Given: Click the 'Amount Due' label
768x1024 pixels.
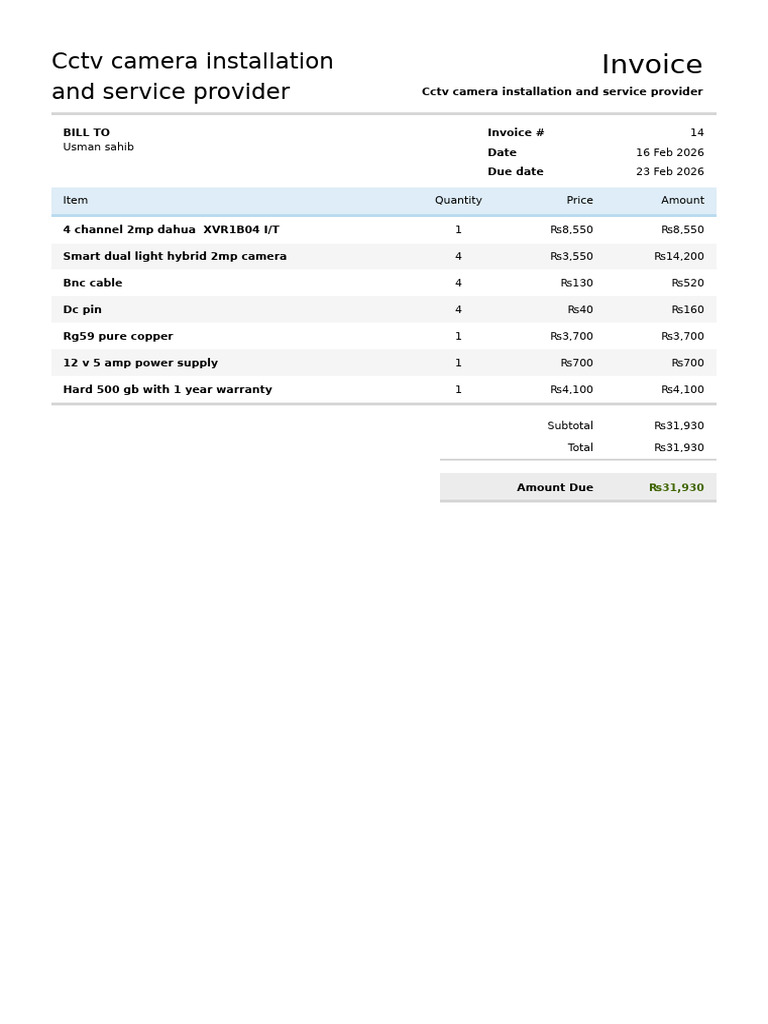Looking at the screenshot, I should tap(555, 487).
